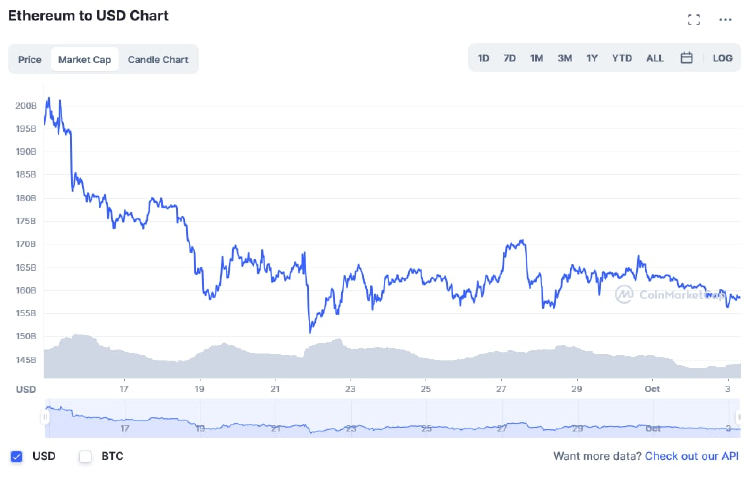This screenshot has width=750, height=486.
Task: Choose the 3M time range
Action: (564, 58)
